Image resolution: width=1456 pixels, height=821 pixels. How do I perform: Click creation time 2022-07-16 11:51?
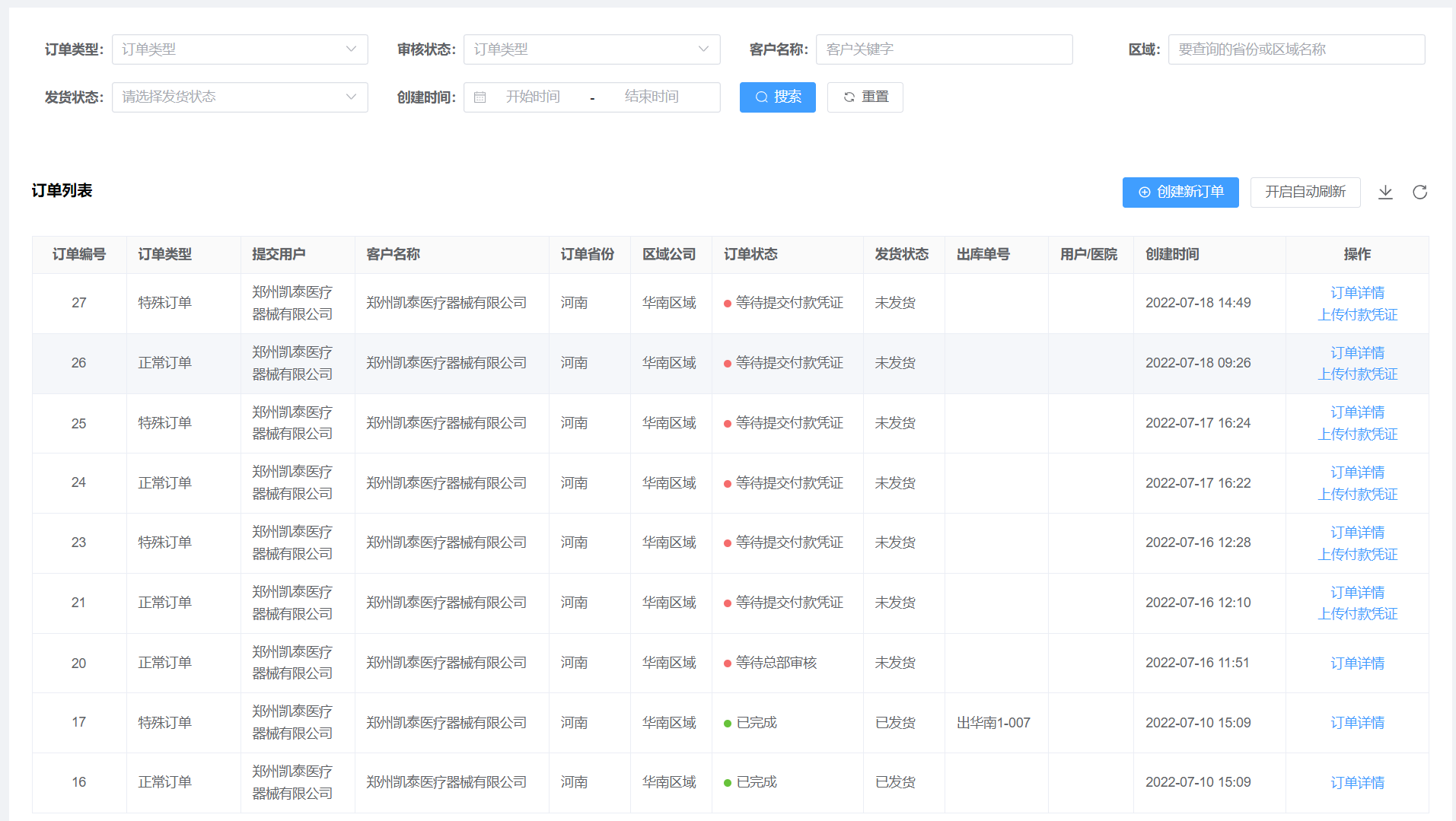tap(1197, 663)
